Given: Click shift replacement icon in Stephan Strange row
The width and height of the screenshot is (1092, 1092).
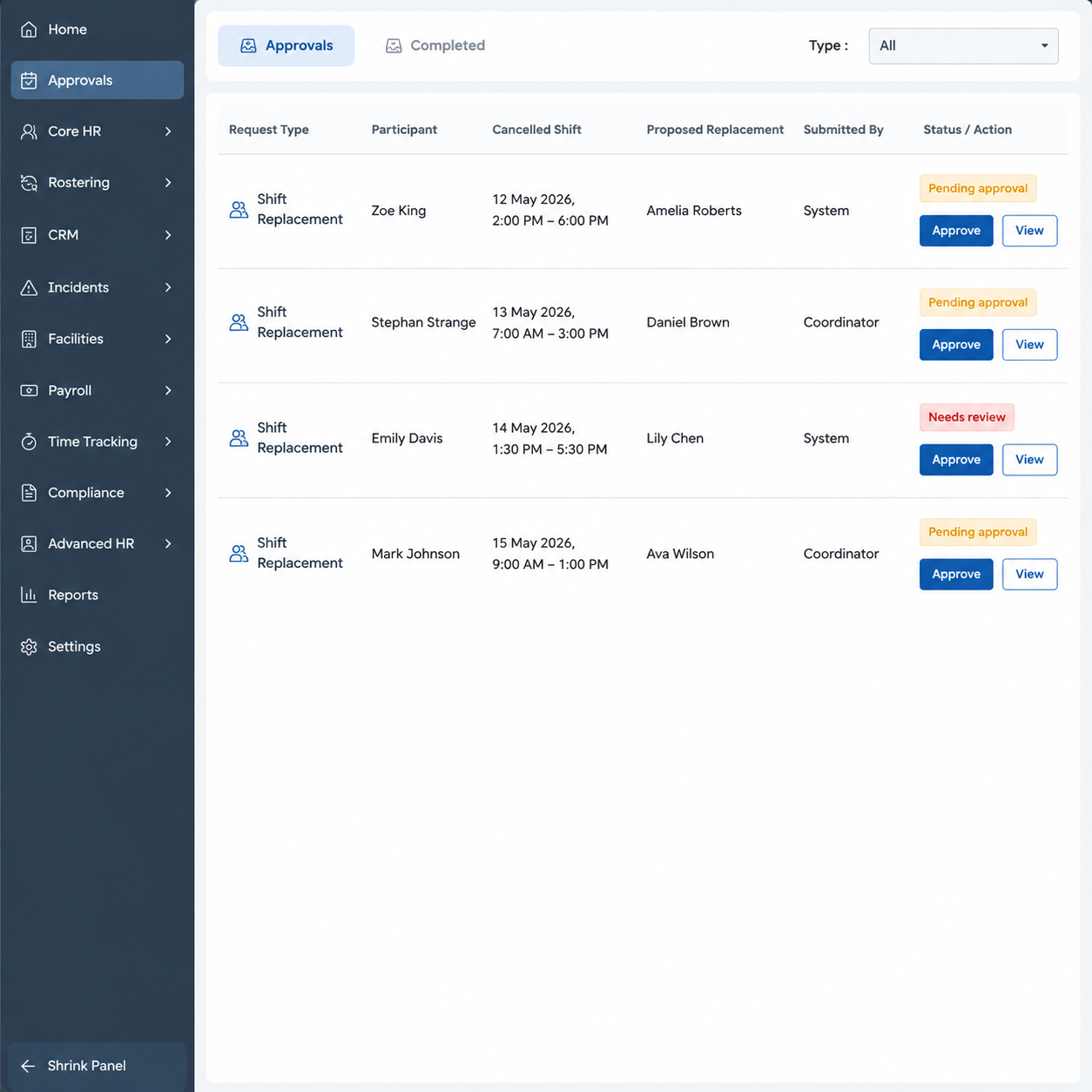Looking at the screenshot, I should 239,322.
